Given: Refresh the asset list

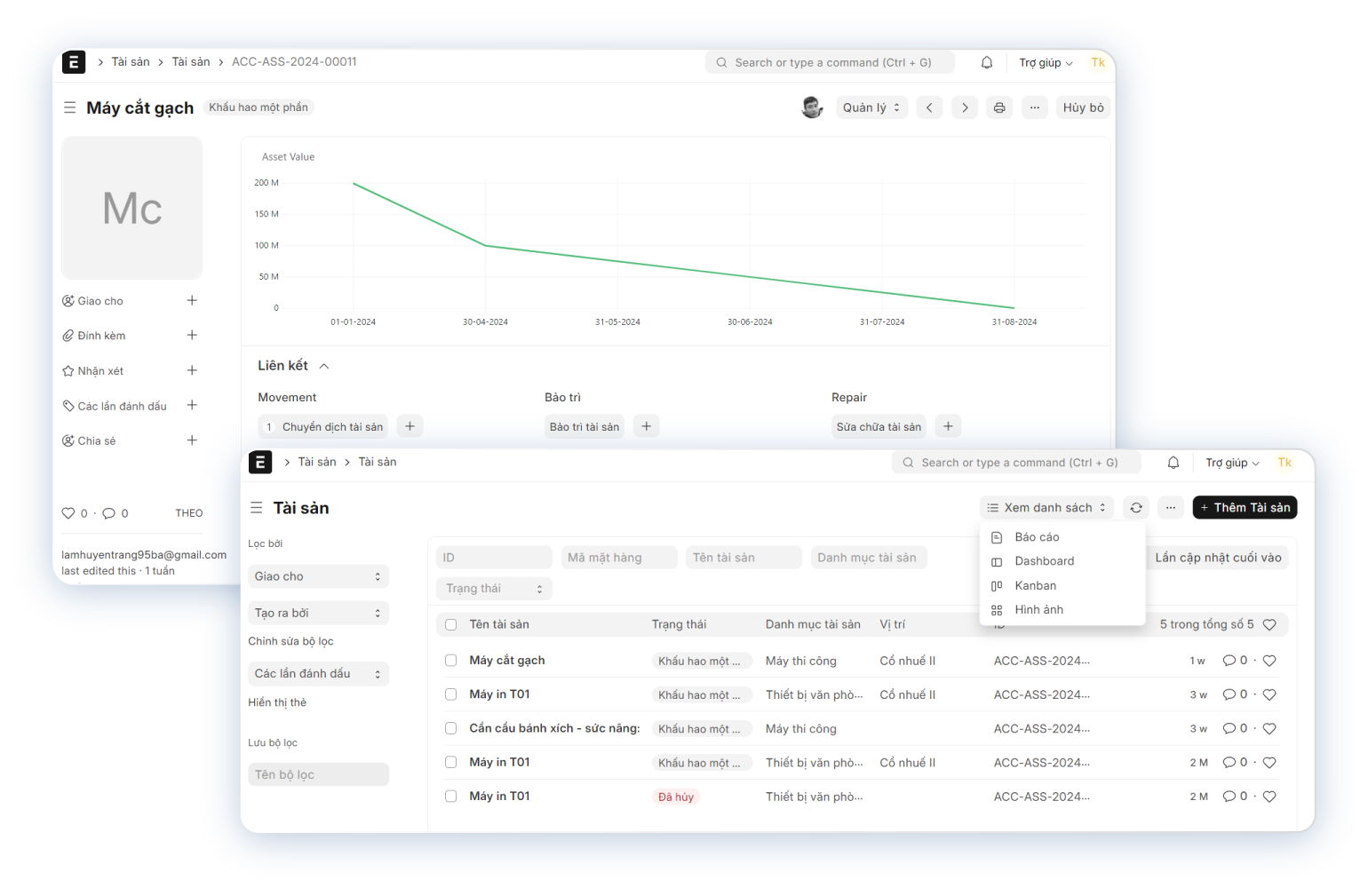Looking at the screenshot, I should pos(1136,508).
